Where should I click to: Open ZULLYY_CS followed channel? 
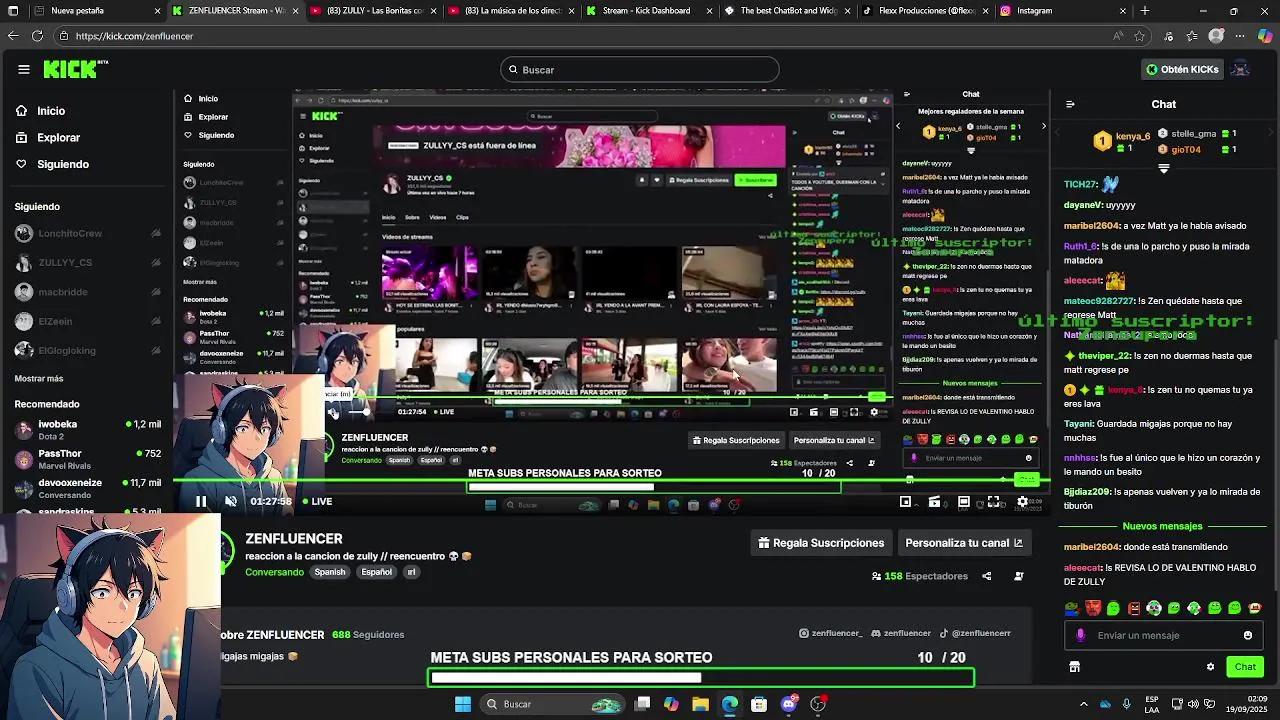point(88,262)
